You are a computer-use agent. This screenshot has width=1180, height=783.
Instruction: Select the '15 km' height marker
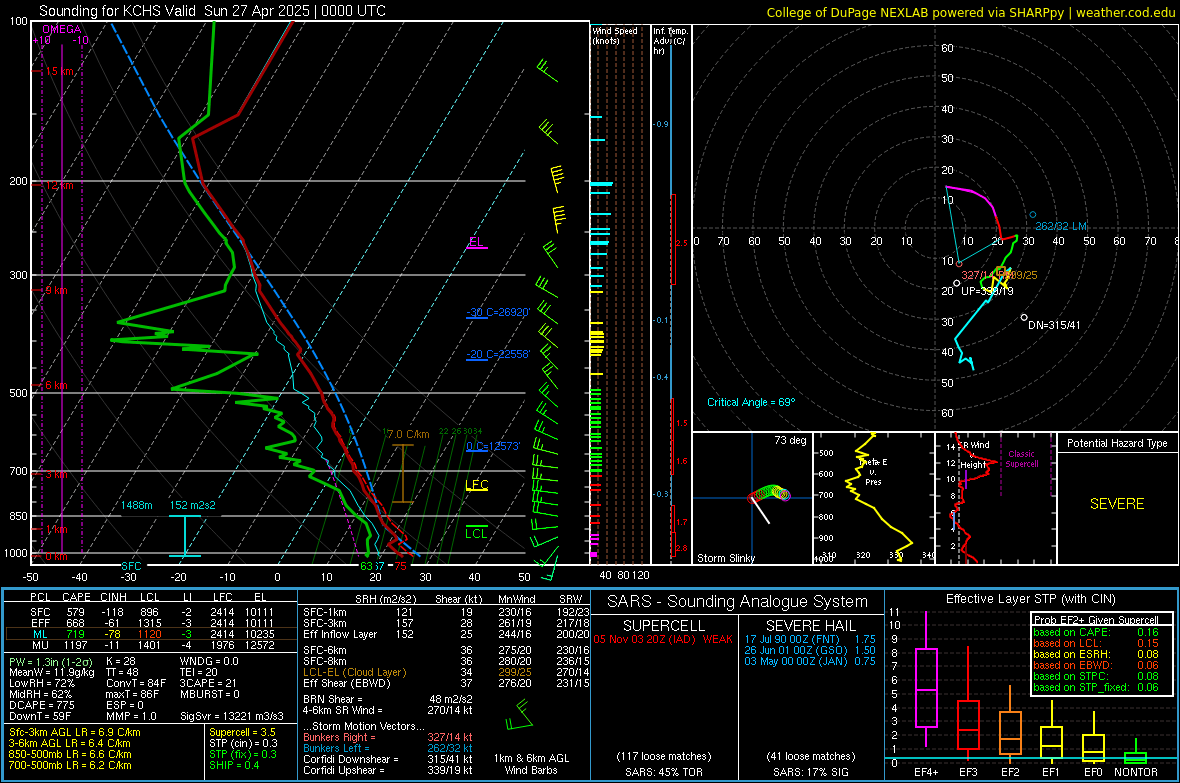pyautogui.click(x=59, y=72)
